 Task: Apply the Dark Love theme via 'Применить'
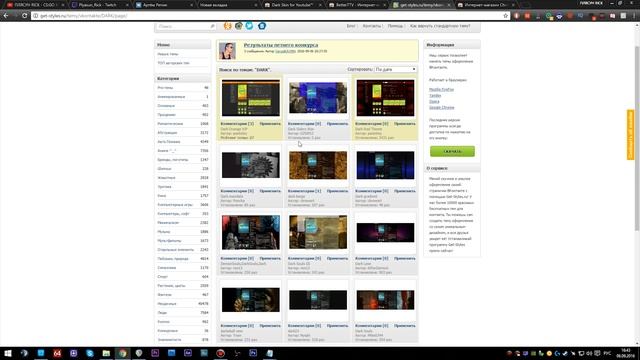click(x=404, y=258)
